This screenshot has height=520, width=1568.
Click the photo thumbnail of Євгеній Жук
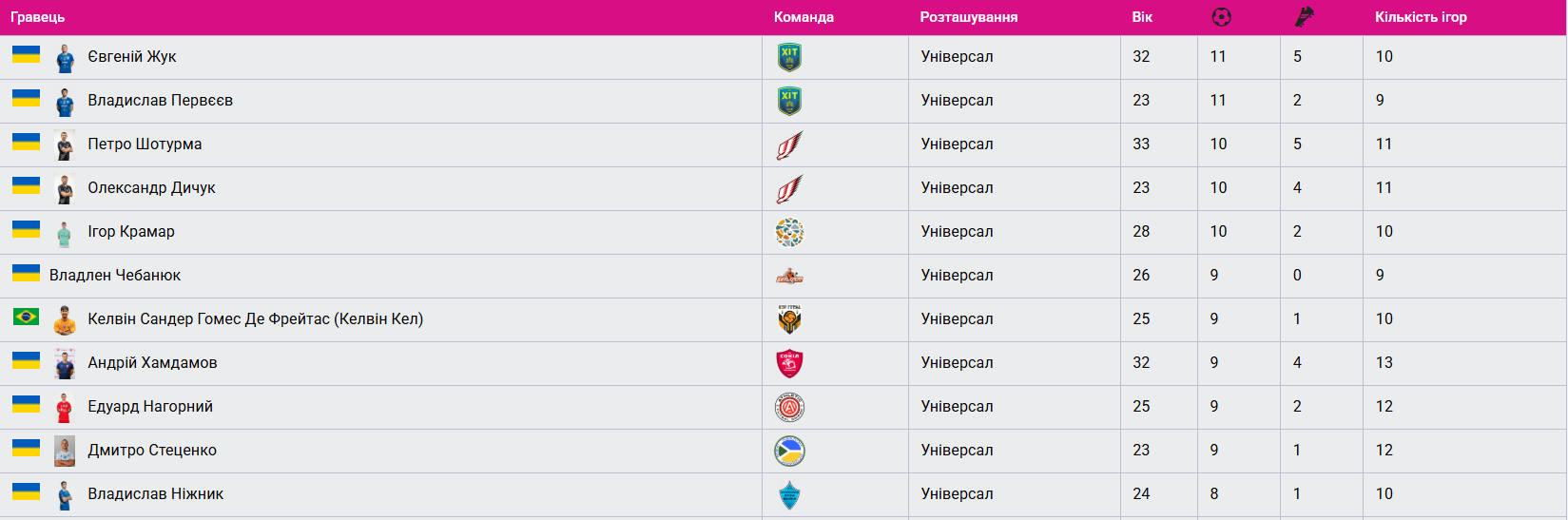coord(65,58)
